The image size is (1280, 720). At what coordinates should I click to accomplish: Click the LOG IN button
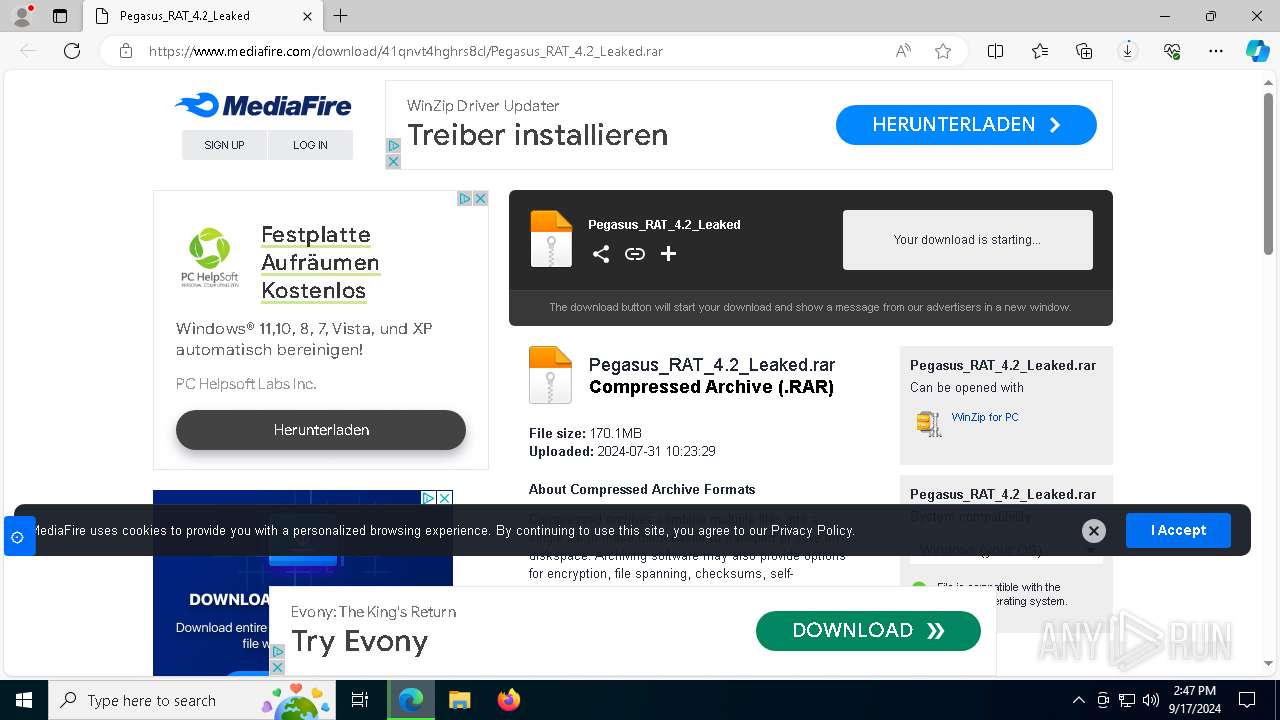click(x=310, y=145)
